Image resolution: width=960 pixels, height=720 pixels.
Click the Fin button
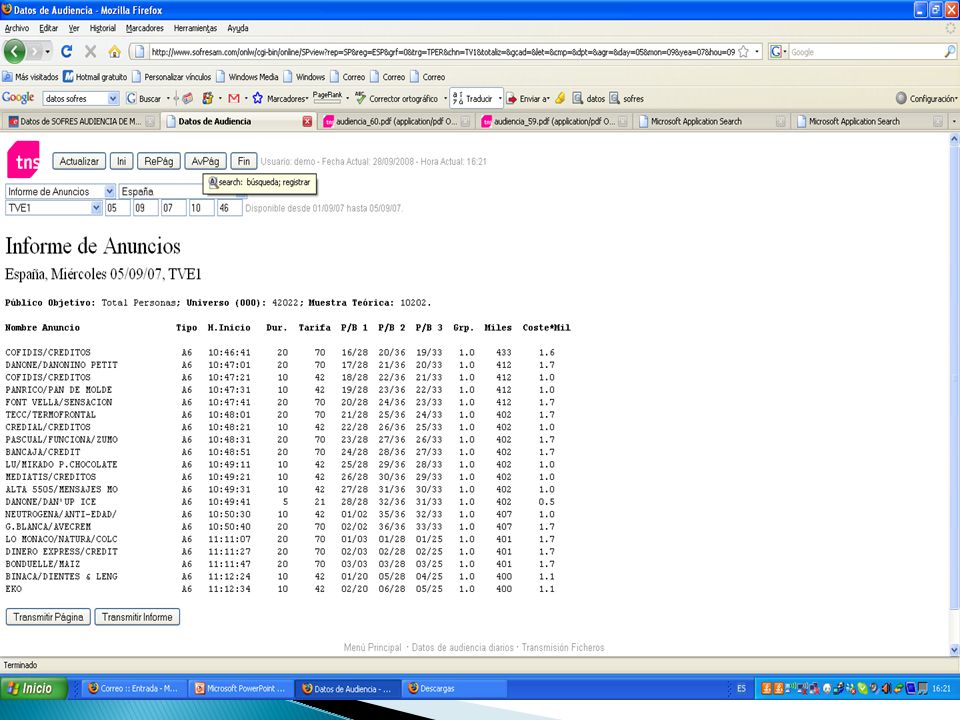pos(244,161)
